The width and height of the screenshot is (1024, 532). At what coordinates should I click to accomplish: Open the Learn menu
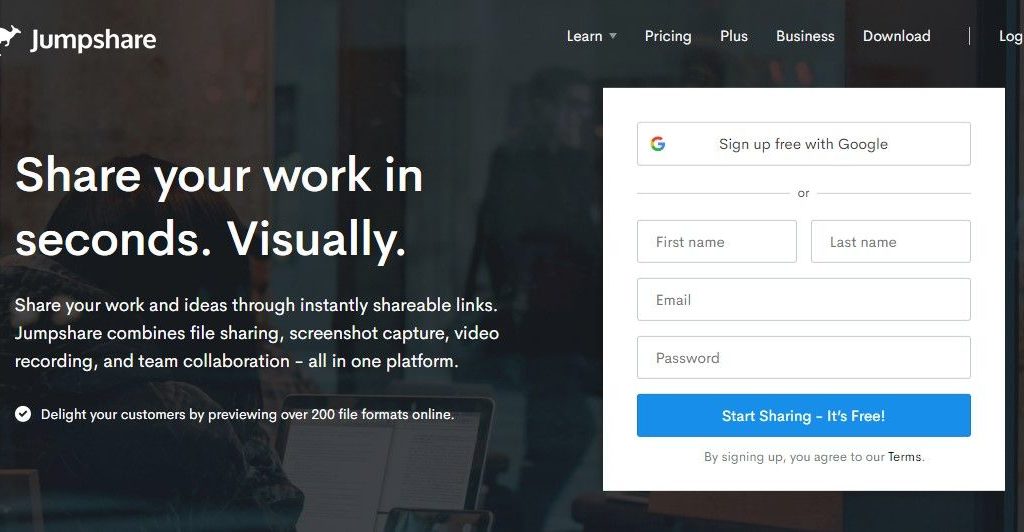point(584,36)
